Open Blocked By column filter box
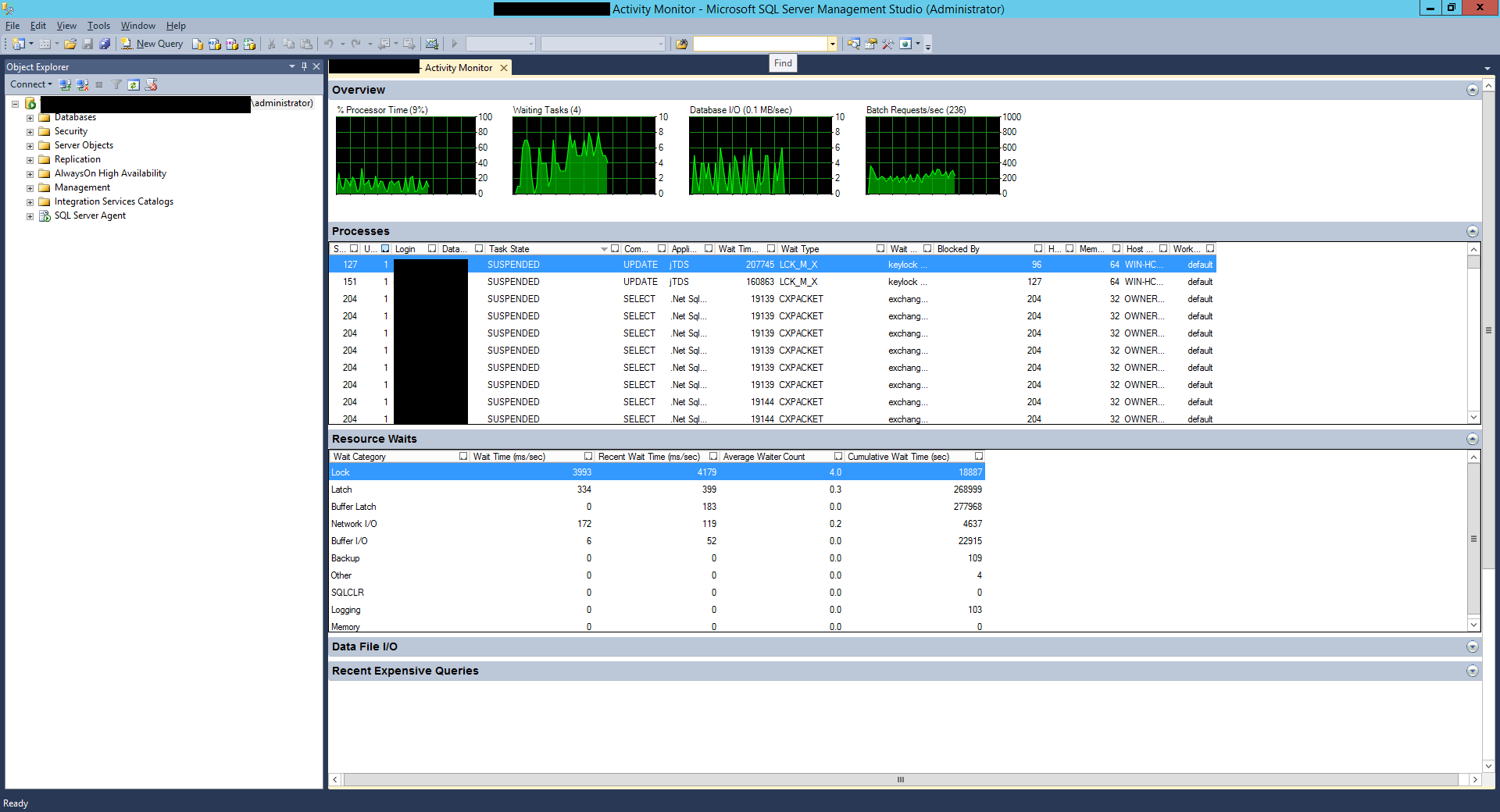 pos(1038,249)
